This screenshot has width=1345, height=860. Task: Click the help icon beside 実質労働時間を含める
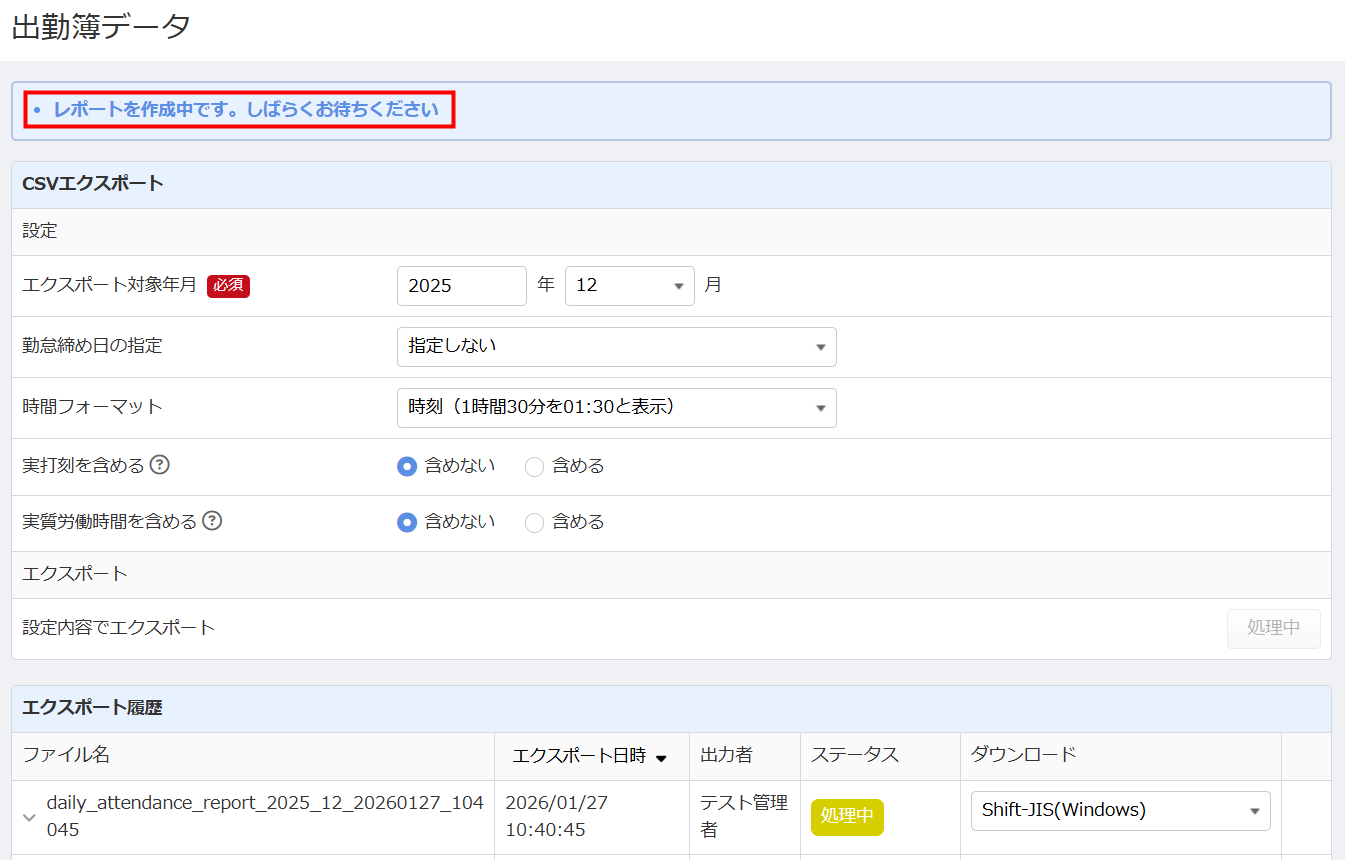(x=211, y=521)
